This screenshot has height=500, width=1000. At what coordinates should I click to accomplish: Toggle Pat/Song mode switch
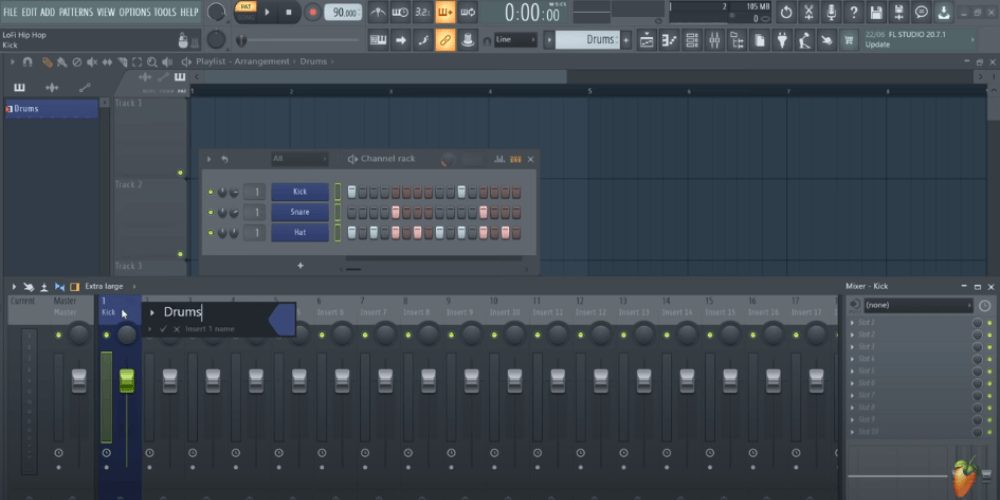(x=245, y=11)
